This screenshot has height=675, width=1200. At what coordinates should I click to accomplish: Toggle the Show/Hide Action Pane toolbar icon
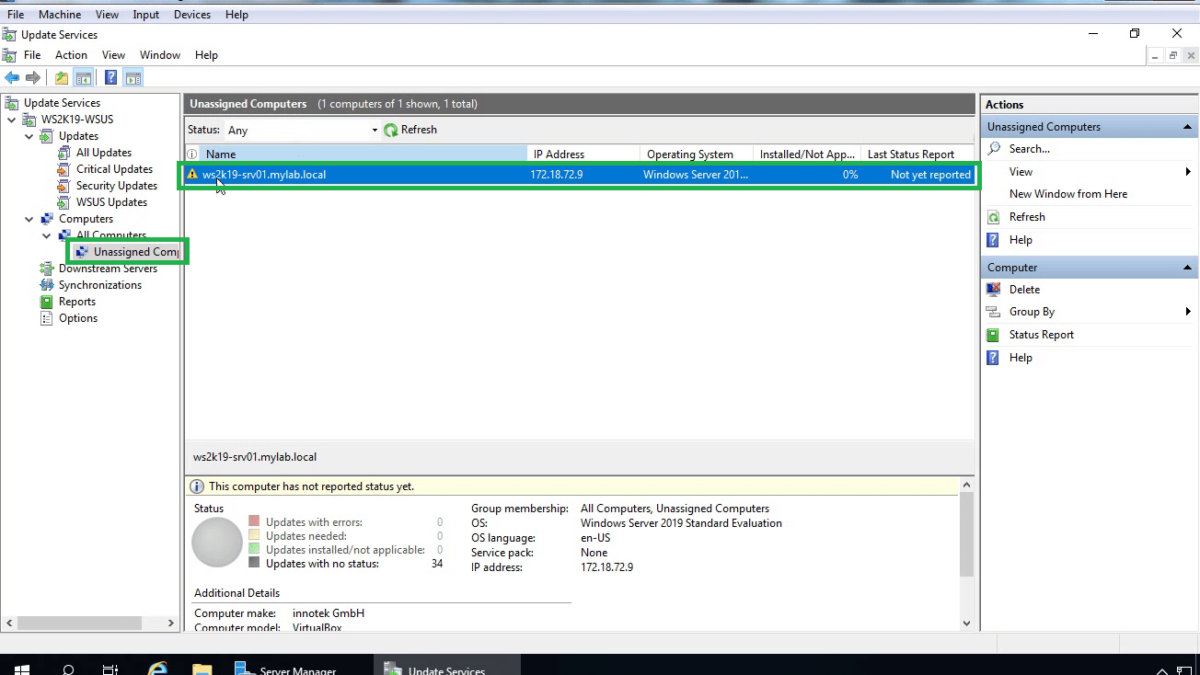pos(133,78)
